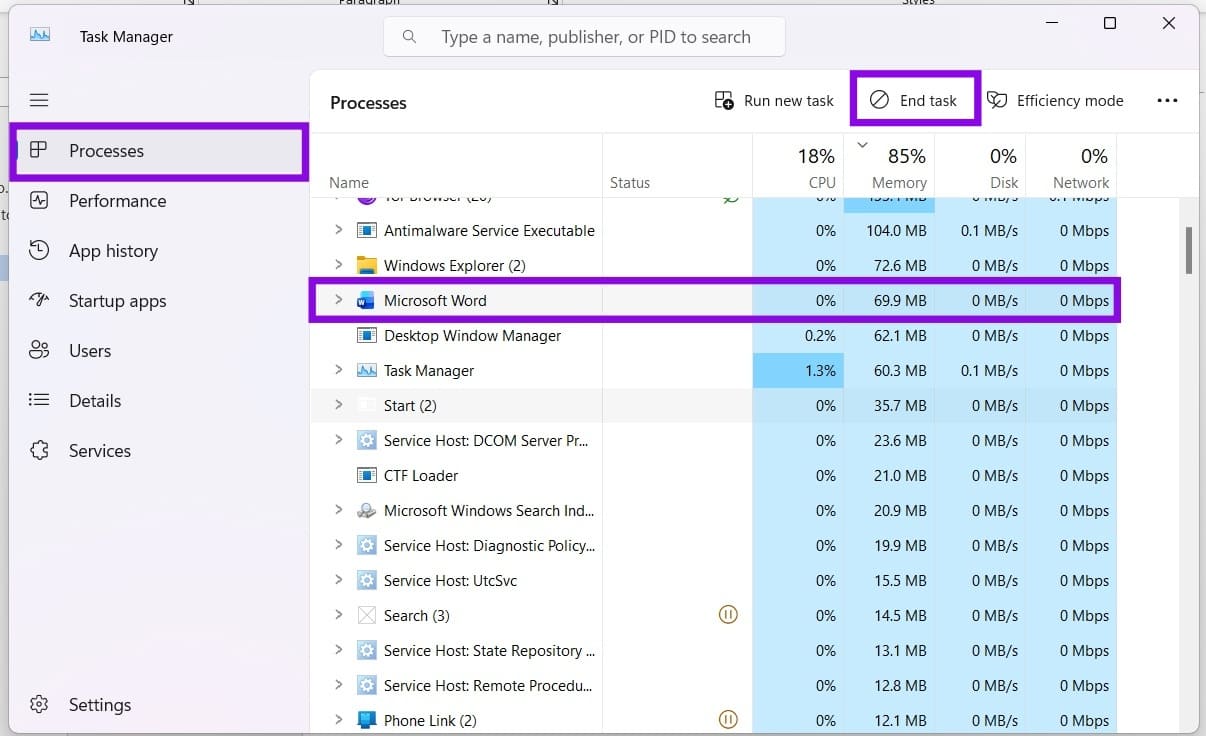Sort by the Network column header

[1071, 166]
